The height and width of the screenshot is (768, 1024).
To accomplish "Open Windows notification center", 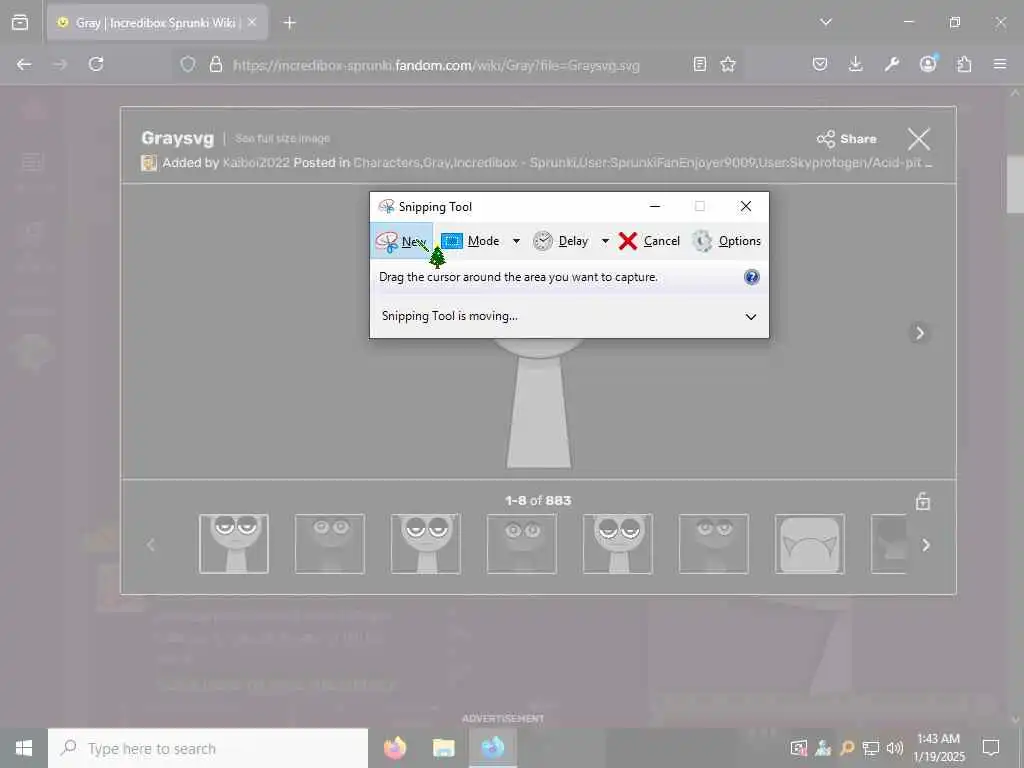I will tap(991, 748).
